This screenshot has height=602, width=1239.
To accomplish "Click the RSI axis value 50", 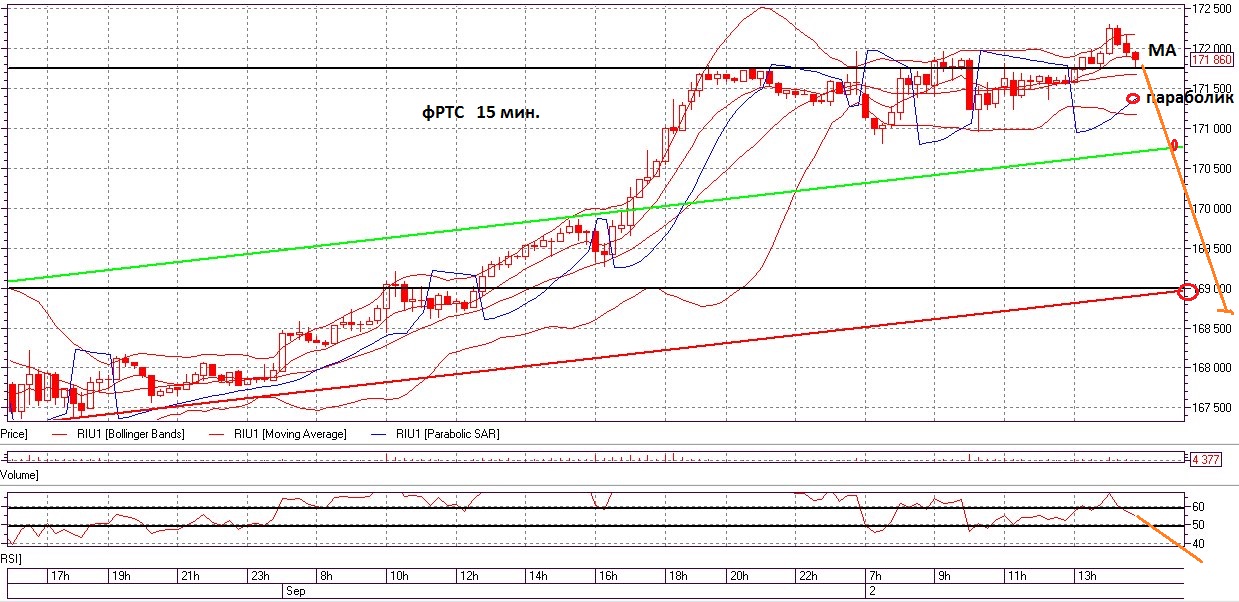I will point(1197,525).
